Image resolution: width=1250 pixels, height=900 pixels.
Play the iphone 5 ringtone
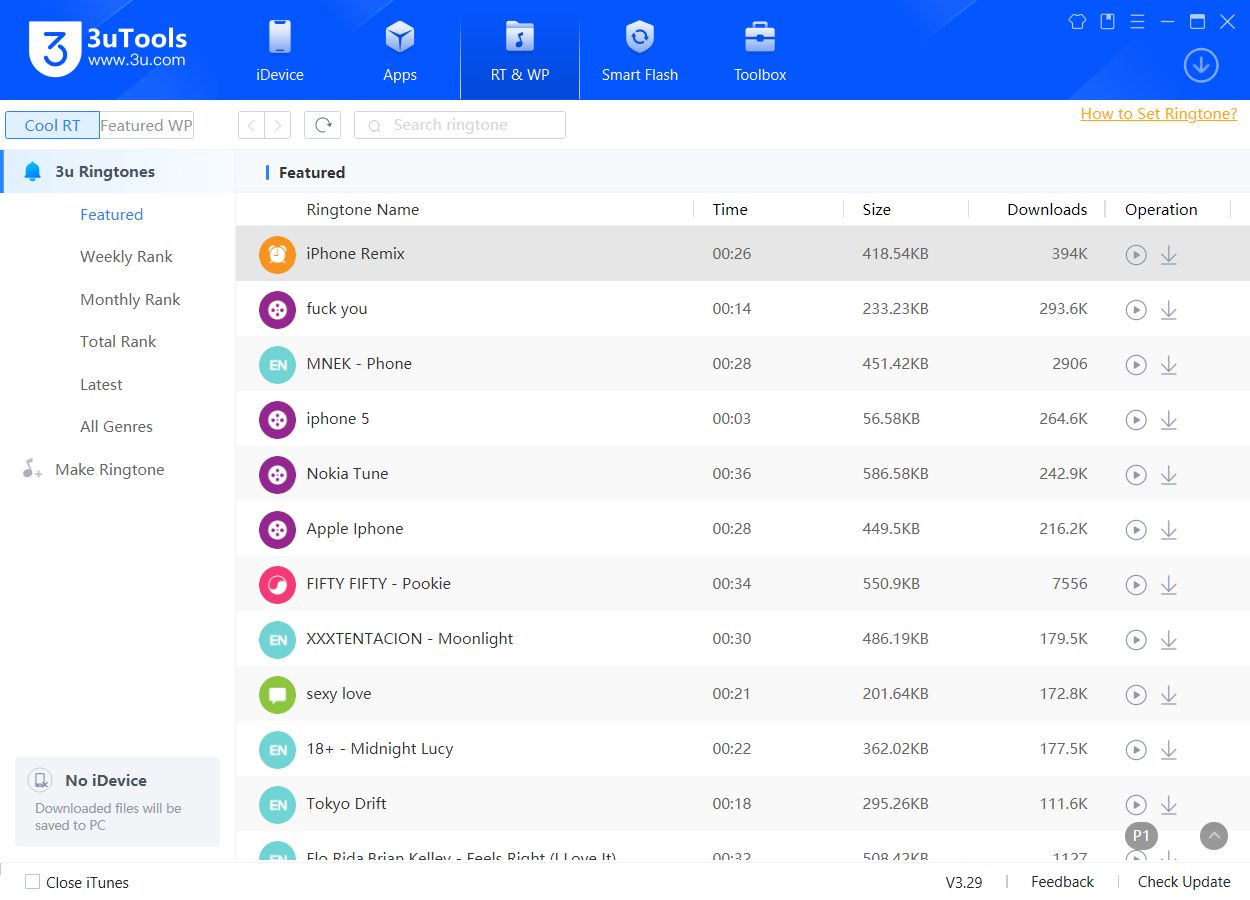pos(1135,420)
